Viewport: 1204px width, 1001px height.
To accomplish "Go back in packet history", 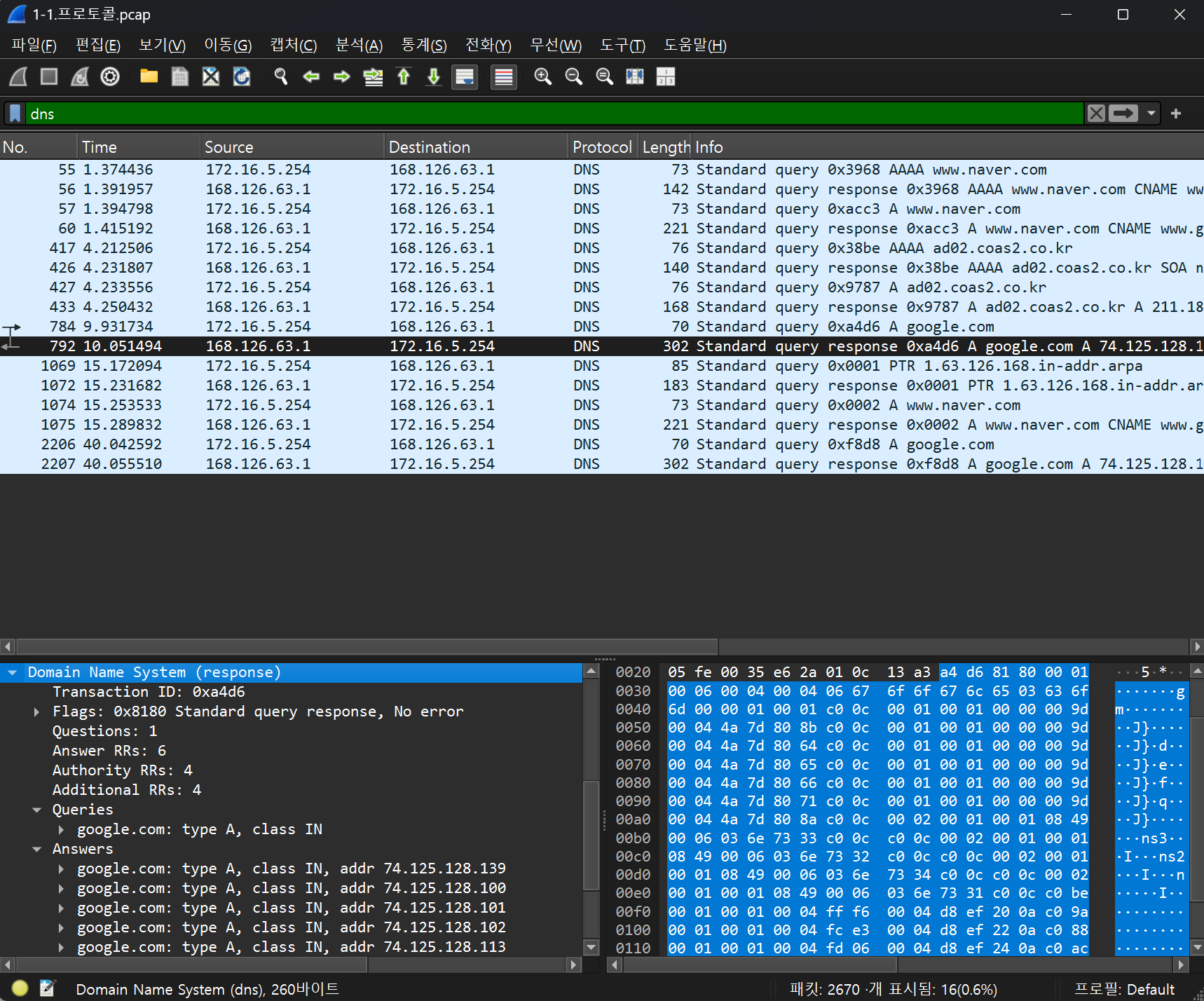I will point(311,76).
